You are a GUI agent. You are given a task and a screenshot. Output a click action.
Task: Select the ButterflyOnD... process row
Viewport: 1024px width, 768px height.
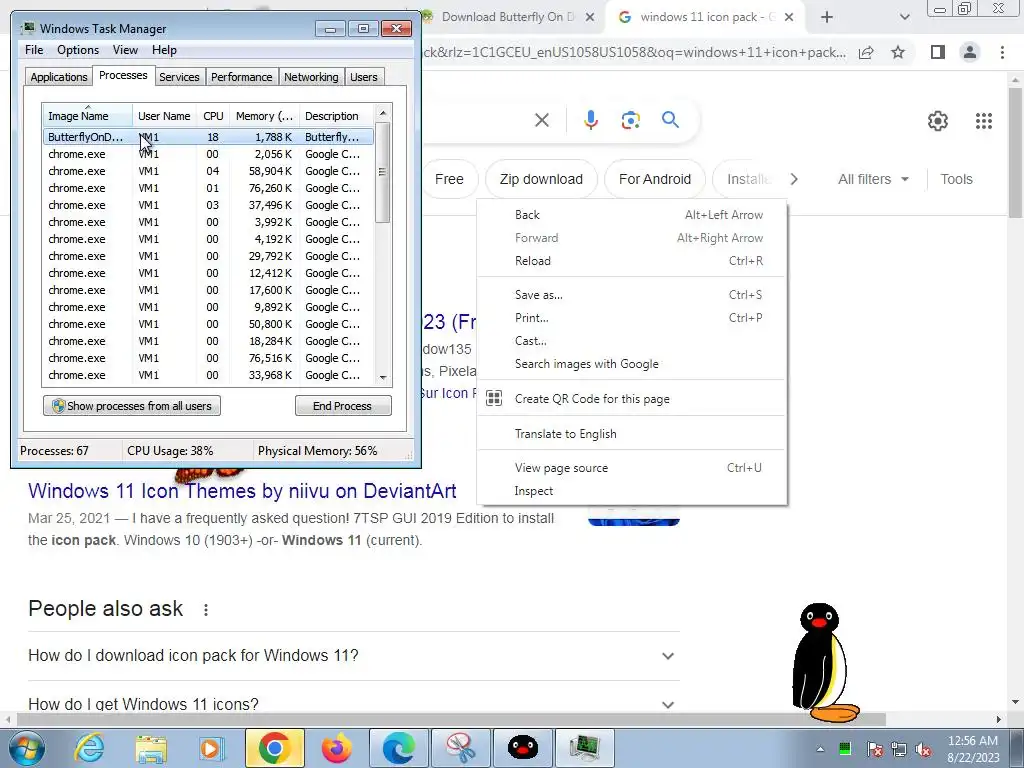point(208,137)
